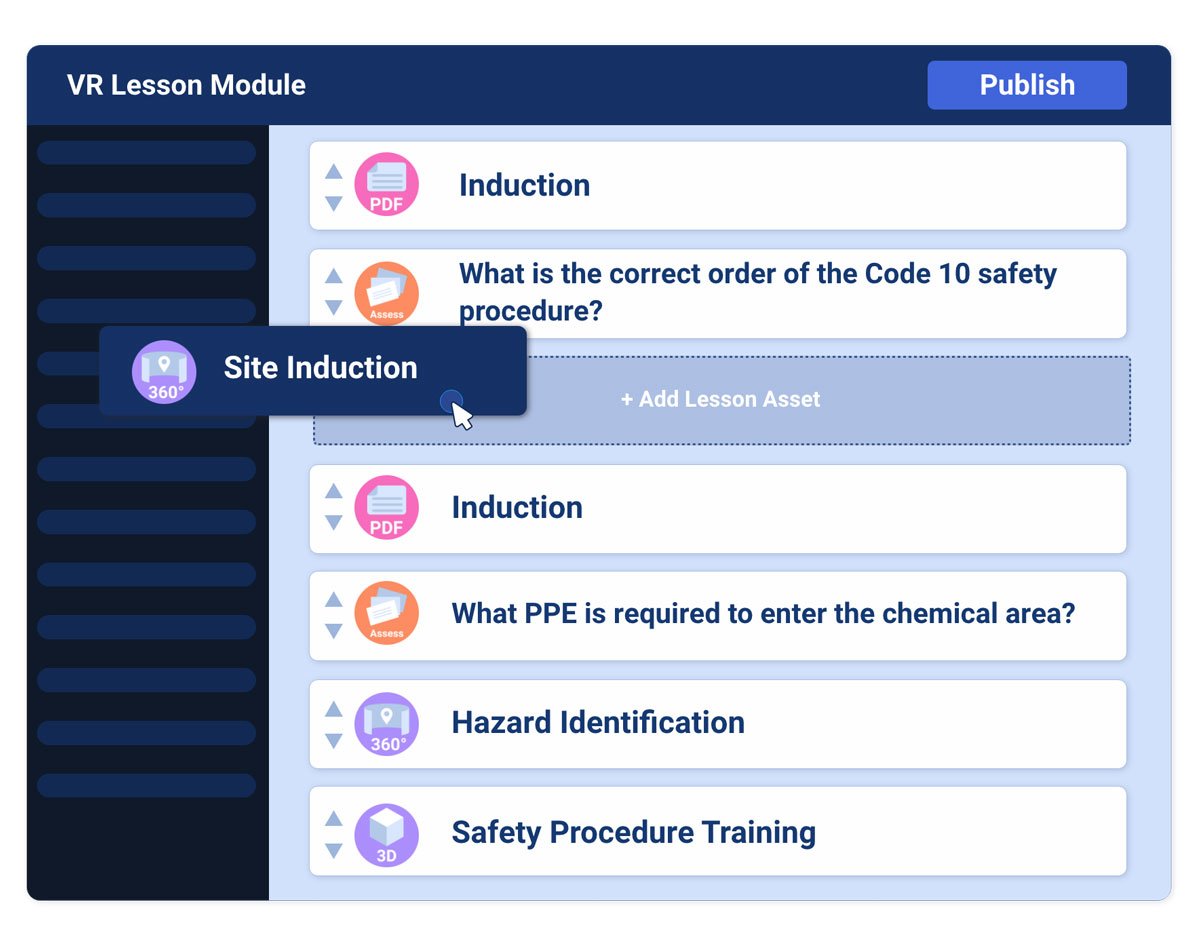The width and height of the screenshot is (1200, 947).
Task: Click the 3D cube icon for Safety Procedure Training
Action: click(x=386, y=834)
